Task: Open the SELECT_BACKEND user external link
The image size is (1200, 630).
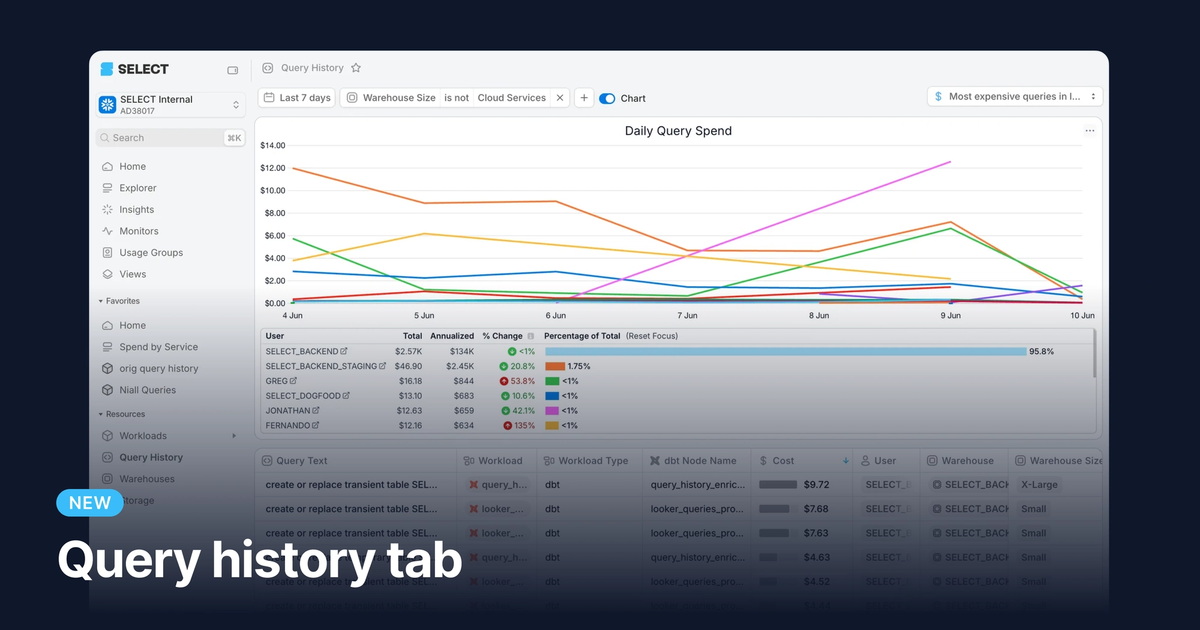Action: [x=343, y=351]
